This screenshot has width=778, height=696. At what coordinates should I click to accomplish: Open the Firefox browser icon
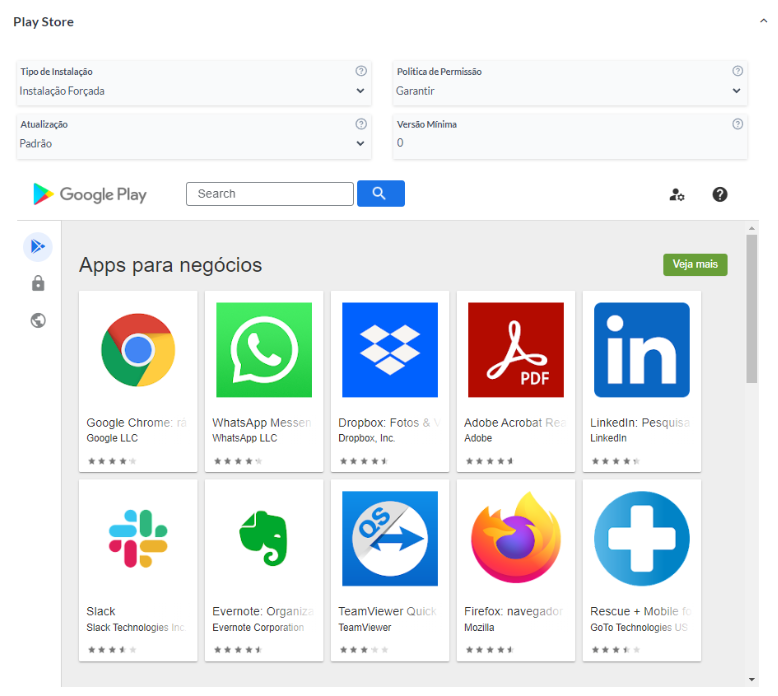[x=516, y=538]
